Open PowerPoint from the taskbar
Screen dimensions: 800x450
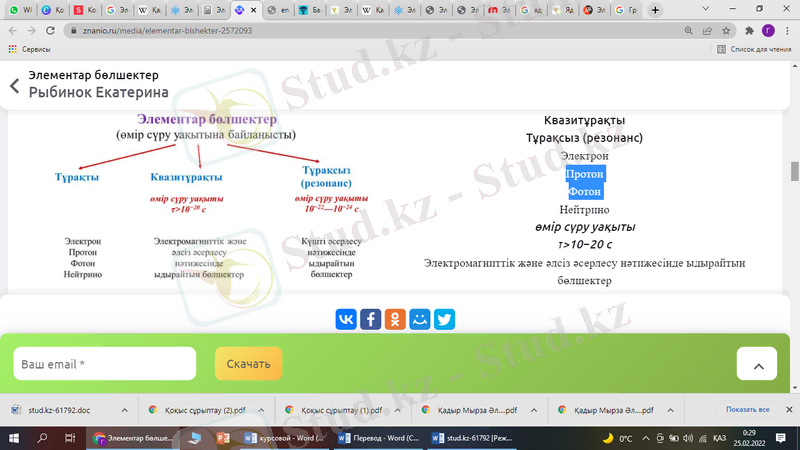pos(222,438)
